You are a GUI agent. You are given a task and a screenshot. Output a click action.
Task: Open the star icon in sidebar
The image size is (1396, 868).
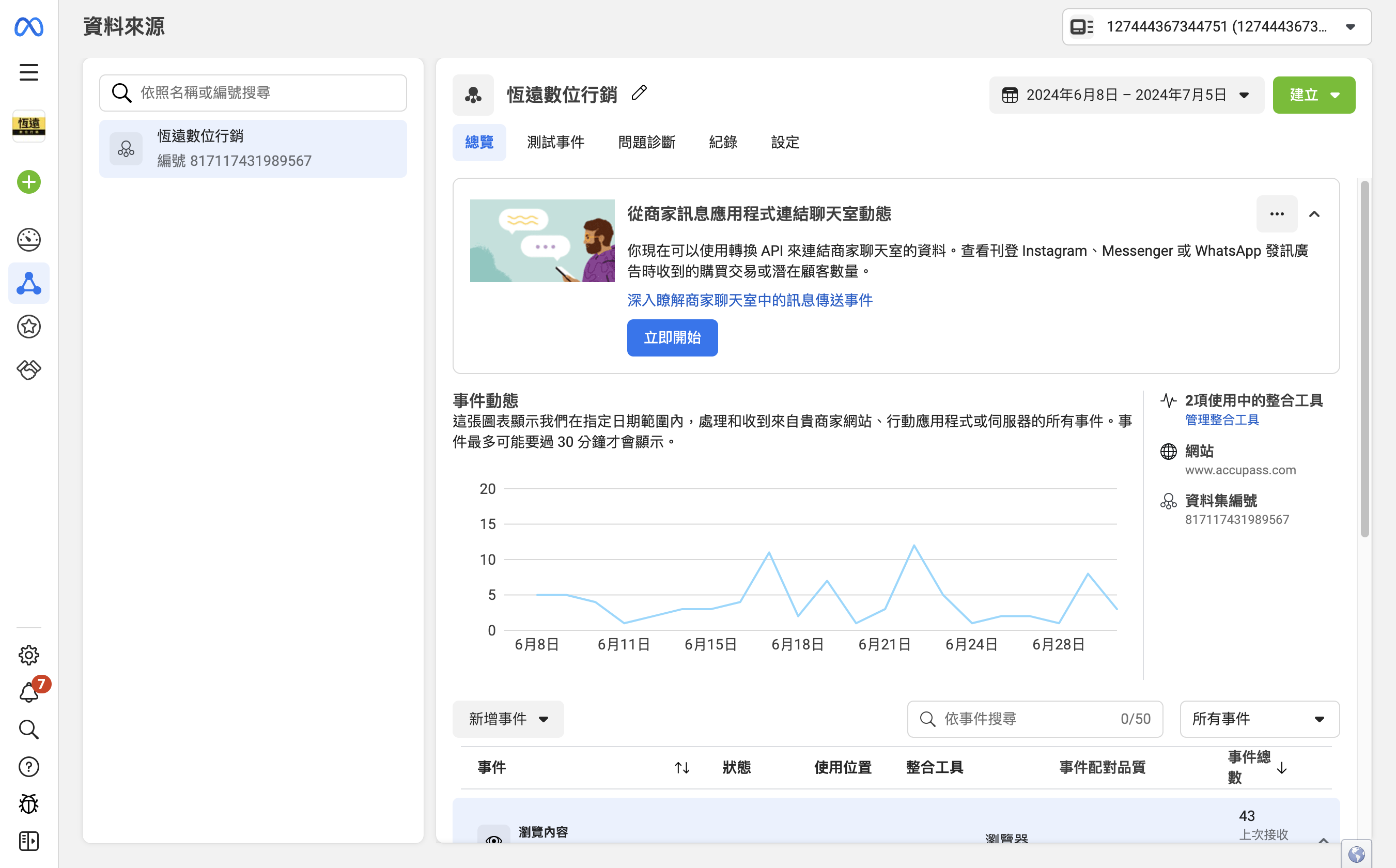point(29,327)
